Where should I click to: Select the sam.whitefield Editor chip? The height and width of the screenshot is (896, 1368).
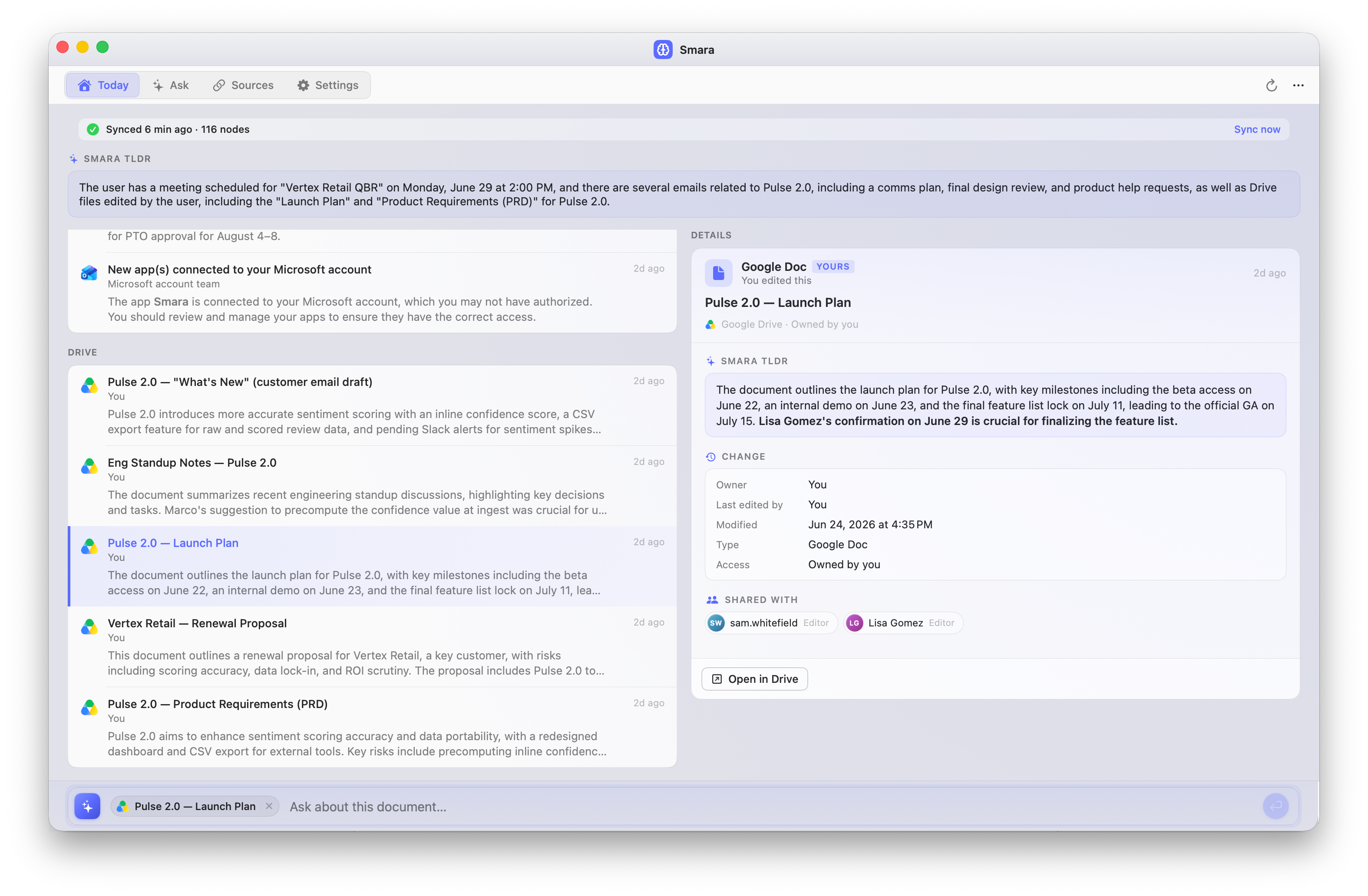(771, 623)
